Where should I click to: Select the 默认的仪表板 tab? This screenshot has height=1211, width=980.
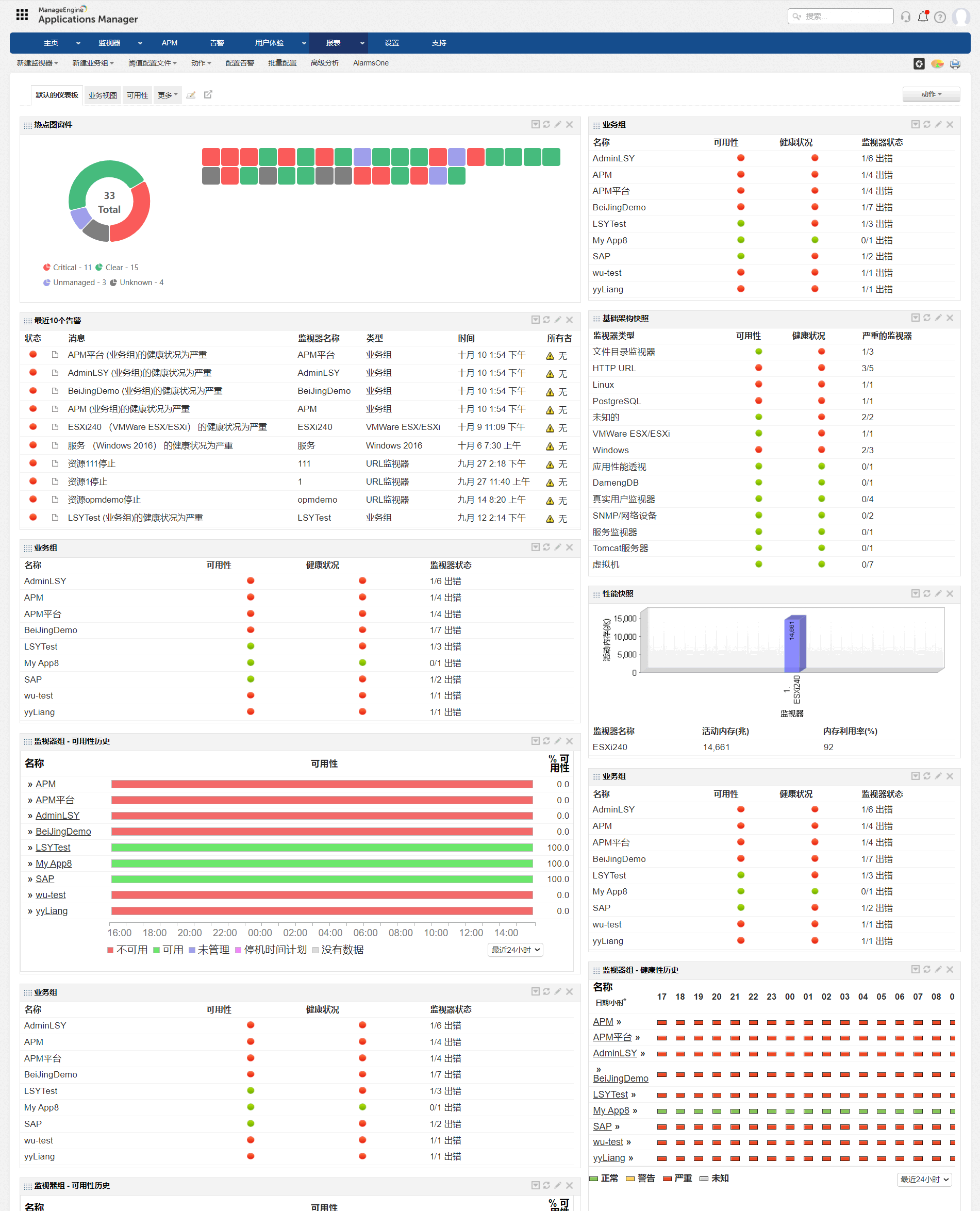point(57,95)
